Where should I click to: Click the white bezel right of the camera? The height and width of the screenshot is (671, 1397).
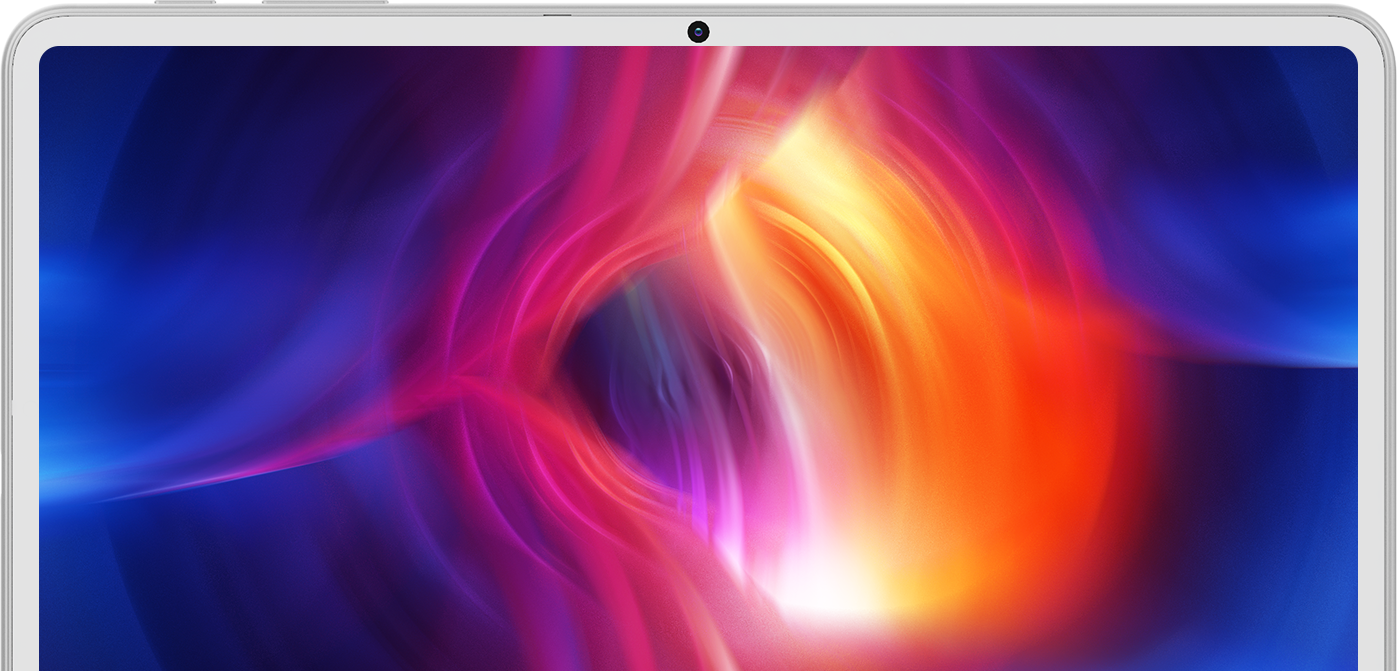1000,30
